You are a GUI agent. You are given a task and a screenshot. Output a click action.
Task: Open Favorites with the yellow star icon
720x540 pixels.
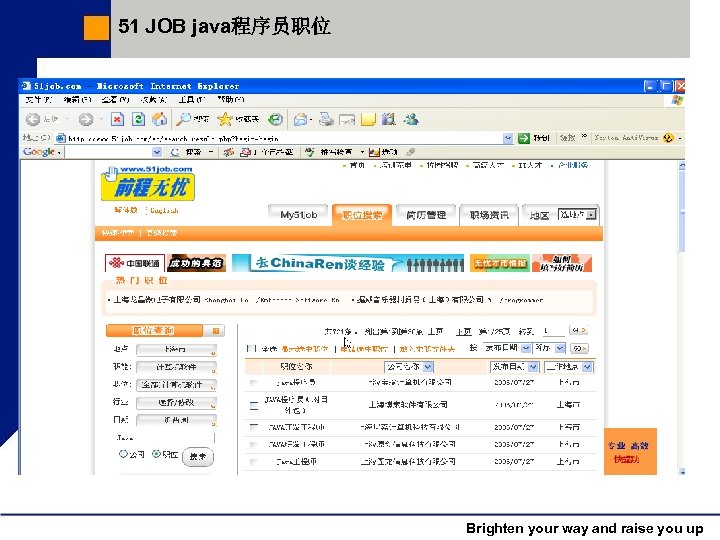pyautogui.click(x=225, y=119)
